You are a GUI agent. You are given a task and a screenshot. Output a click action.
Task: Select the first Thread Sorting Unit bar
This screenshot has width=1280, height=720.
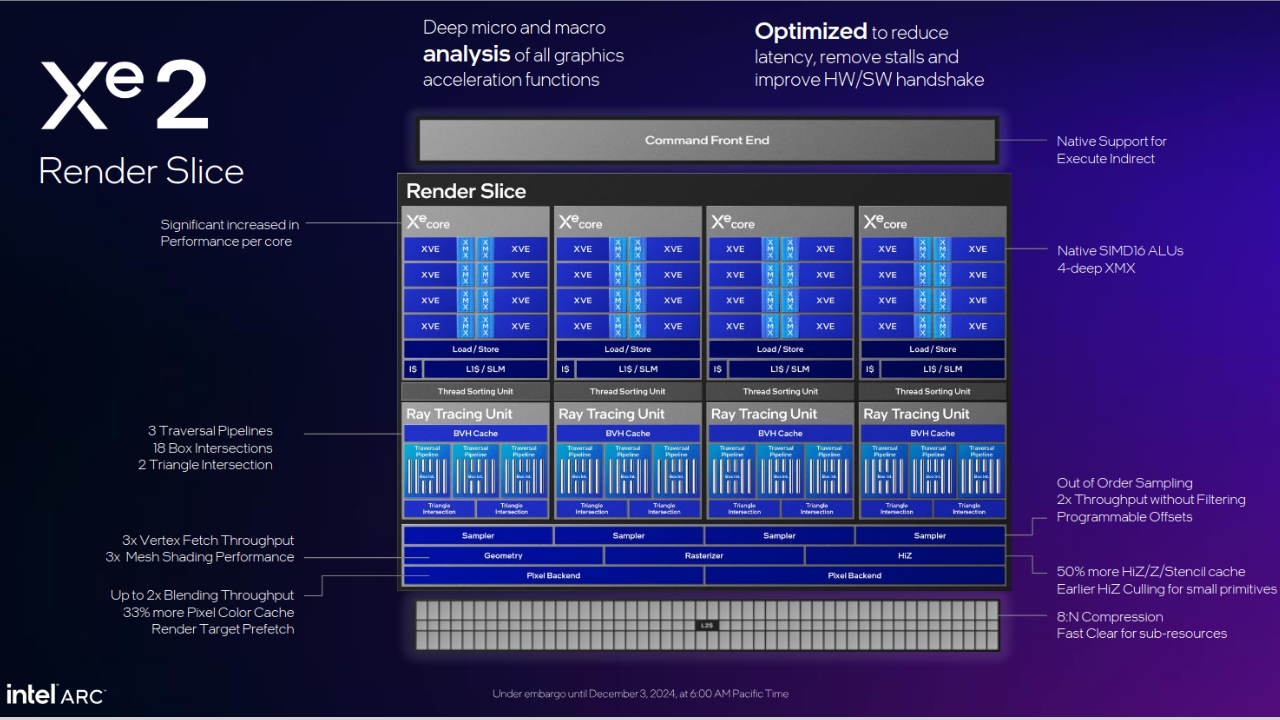point(476,391)
